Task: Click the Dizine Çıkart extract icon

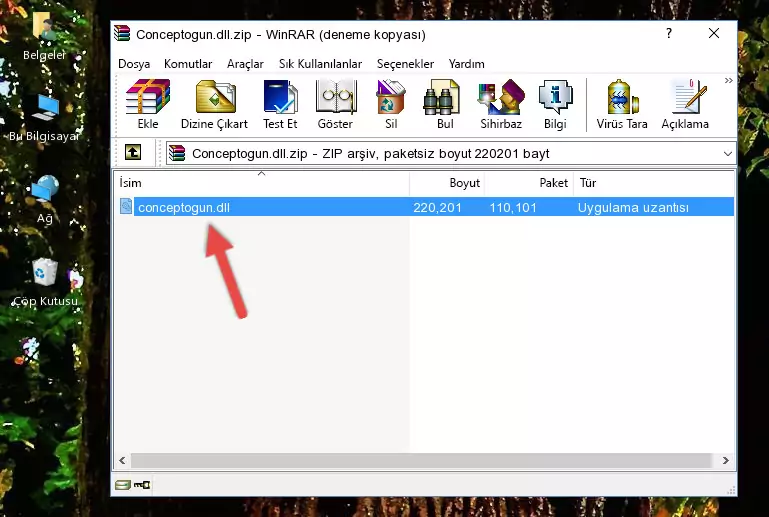Action: pyautogui.click(x=214, y=104)
